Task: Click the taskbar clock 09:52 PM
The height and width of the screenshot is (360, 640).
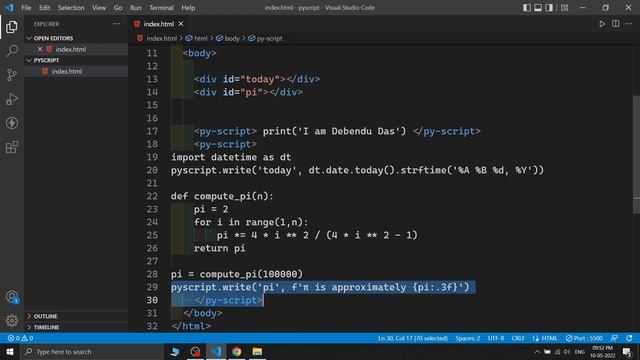Action: tap(602, 351)
